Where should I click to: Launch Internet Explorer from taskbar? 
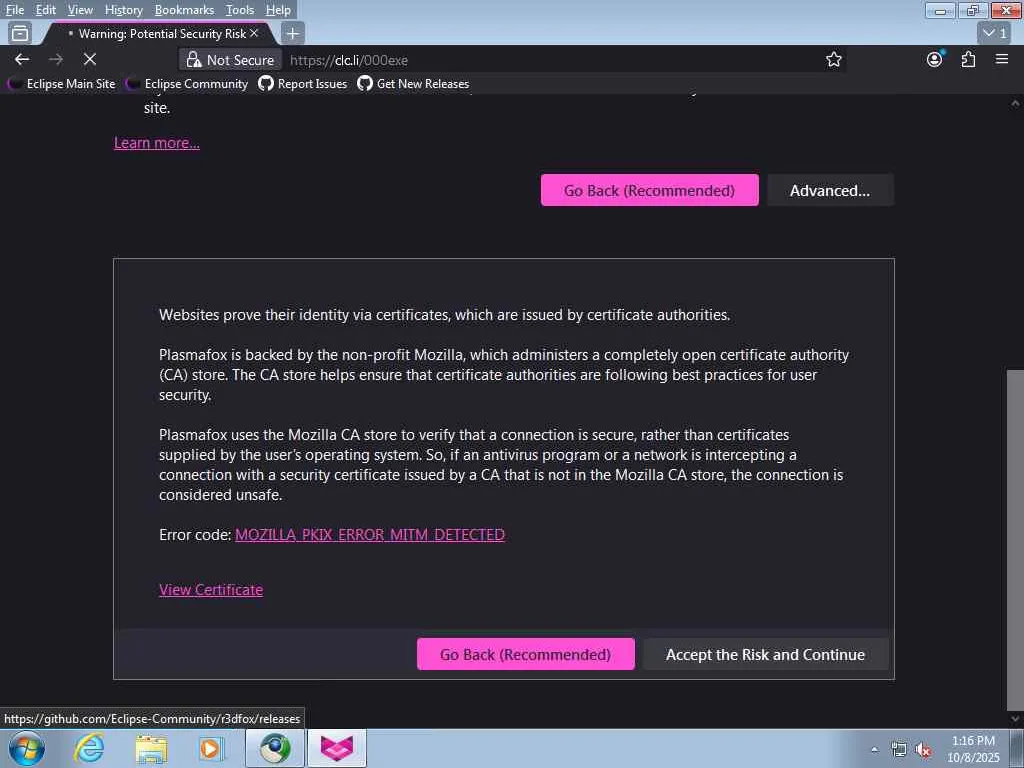pyautogui.click(x=89, y=748)
